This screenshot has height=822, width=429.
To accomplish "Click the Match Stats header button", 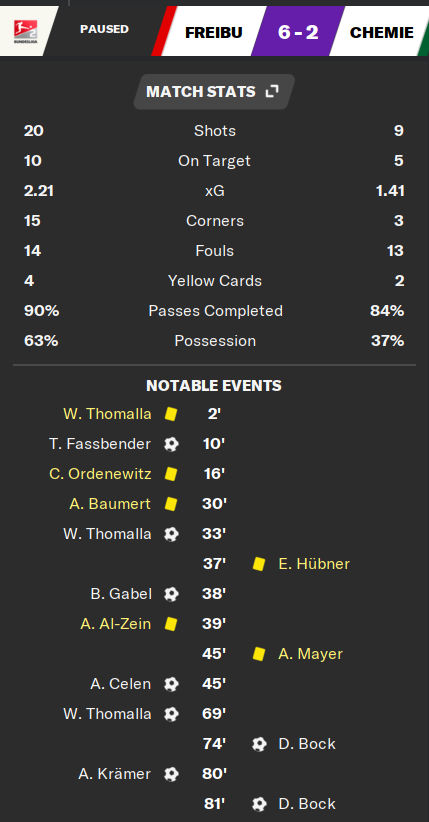I will pos(214,92).
